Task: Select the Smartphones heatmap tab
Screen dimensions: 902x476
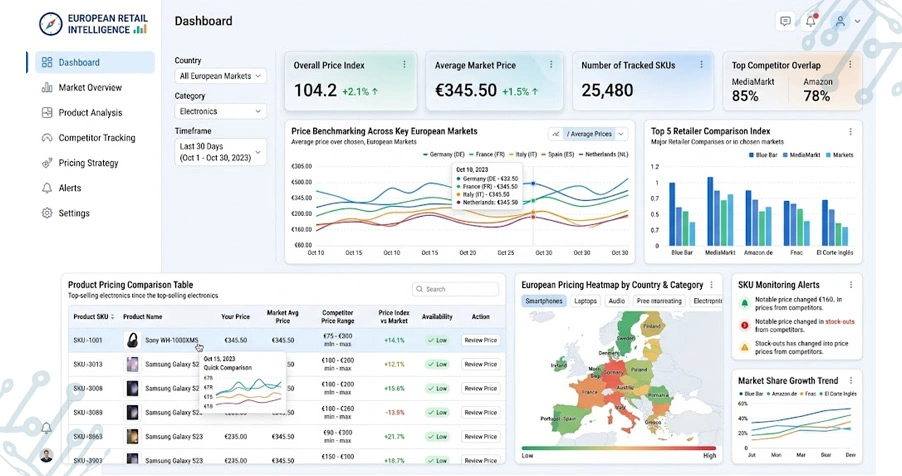Action: [x=544, y=301]
